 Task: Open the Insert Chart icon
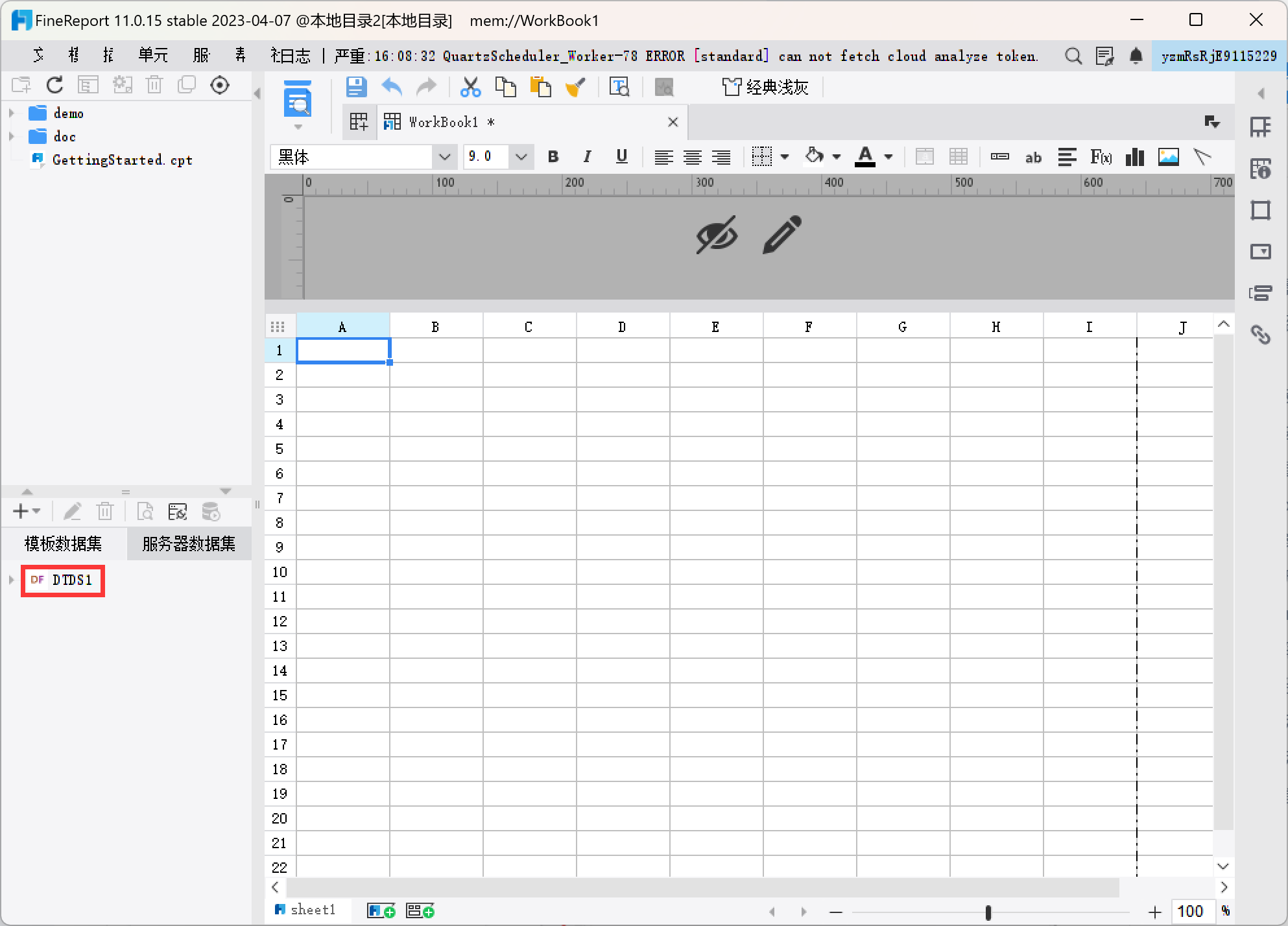coord(1134,157)
